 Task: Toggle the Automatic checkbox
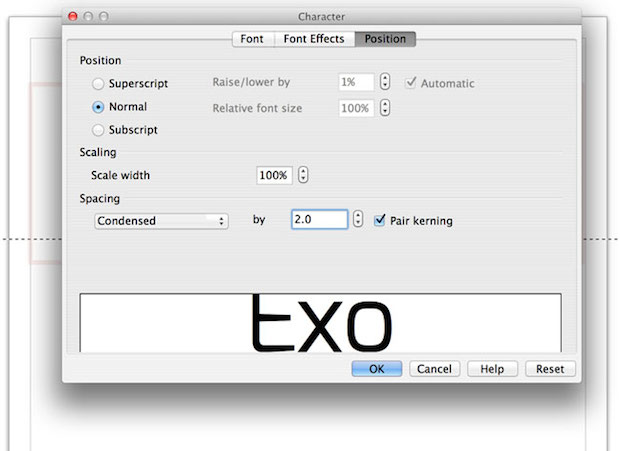coord(410,84)
